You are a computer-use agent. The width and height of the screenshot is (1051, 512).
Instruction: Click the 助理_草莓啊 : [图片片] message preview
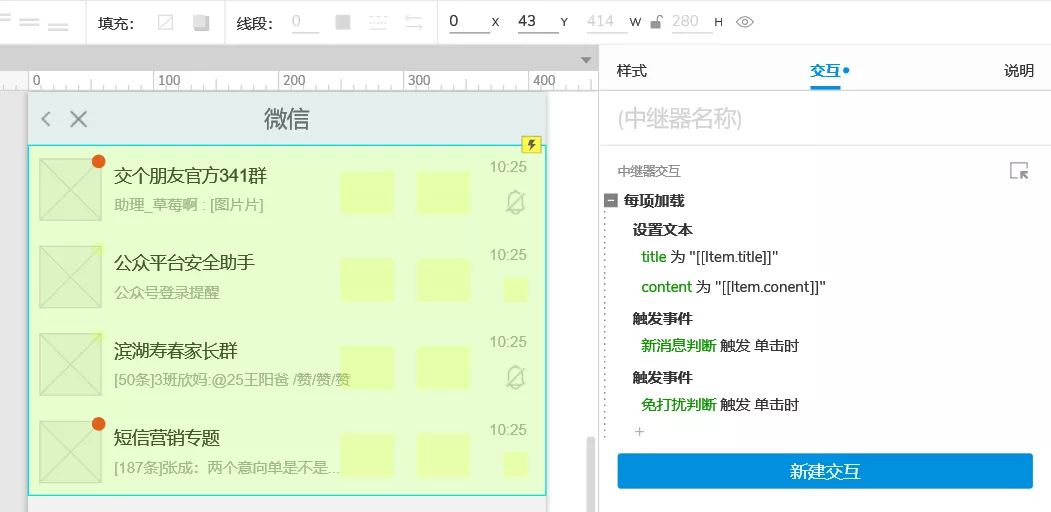[x=189, y=205]
